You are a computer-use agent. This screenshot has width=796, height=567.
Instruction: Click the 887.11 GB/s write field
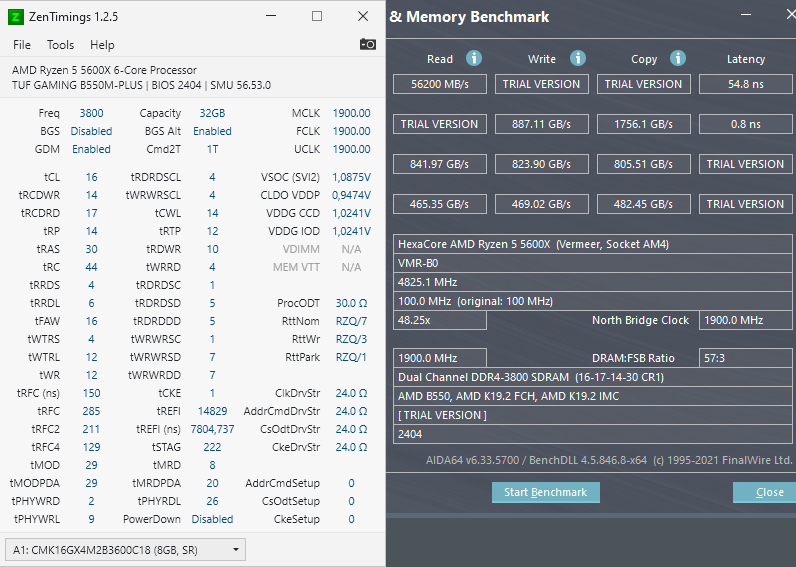point(542,124)
